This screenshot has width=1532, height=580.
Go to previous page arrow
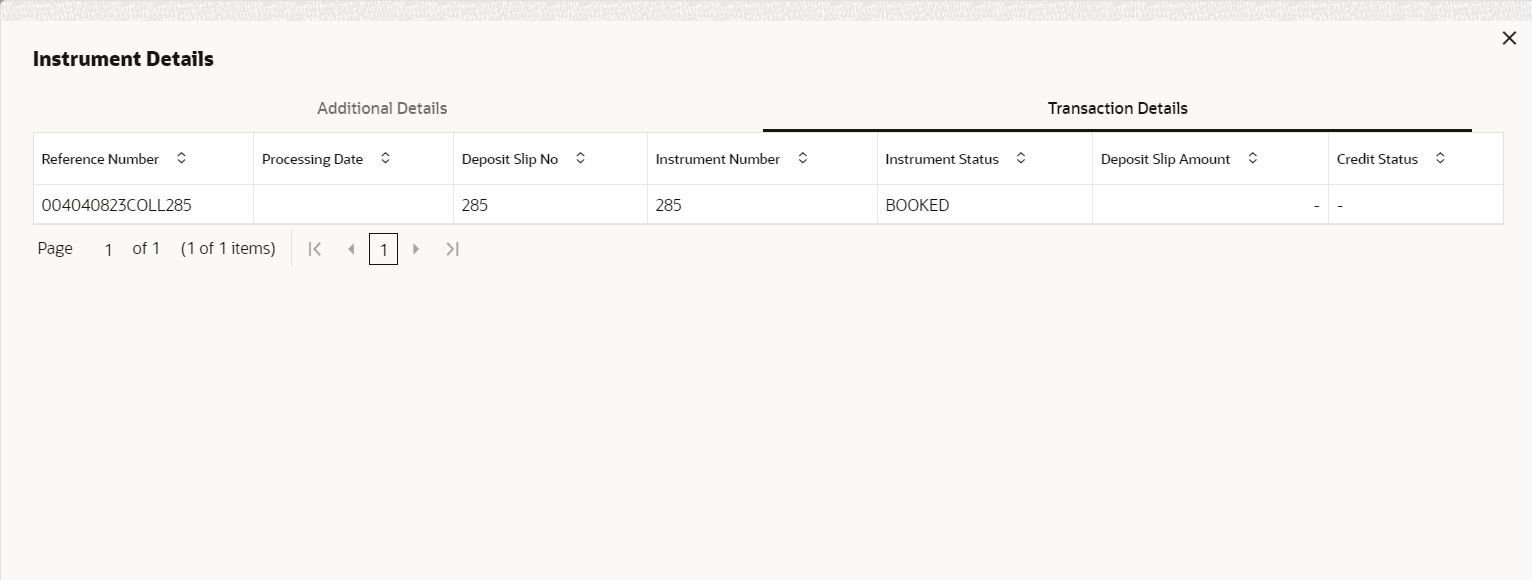tap(350, 249)
